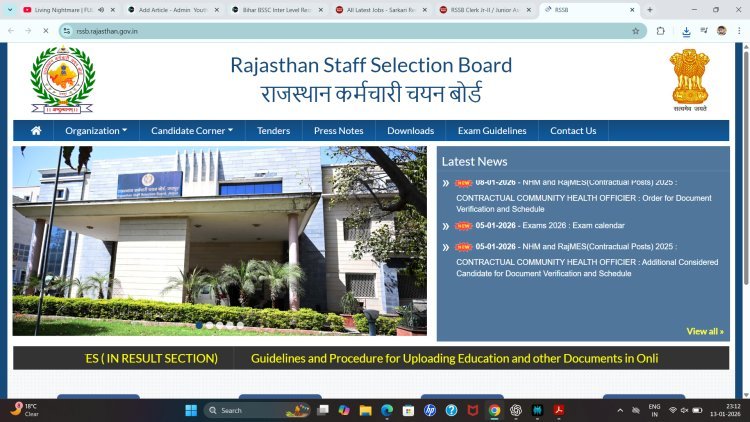
Task: View site information icon in address bar
Action: [67, 31]
